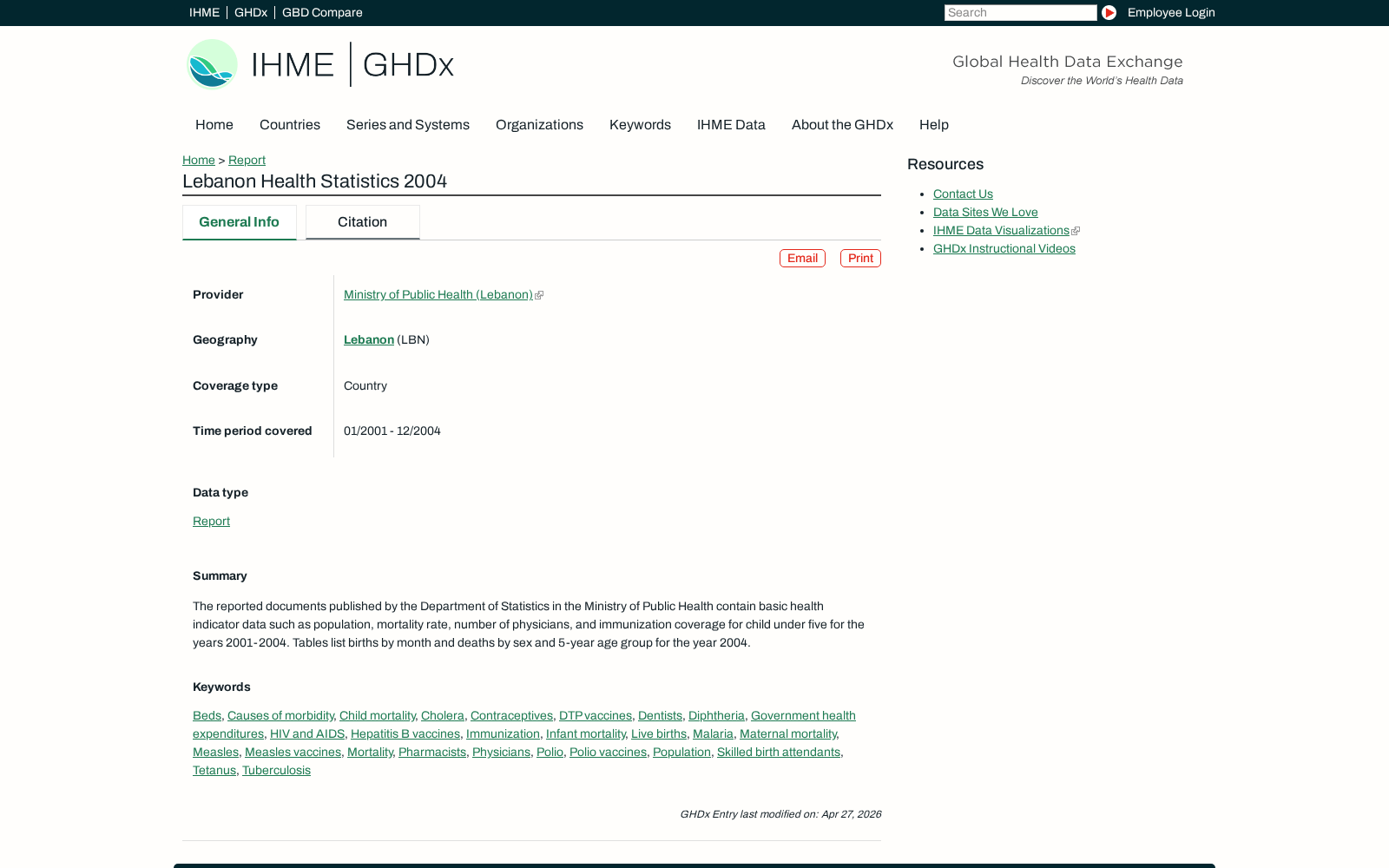Click the Email button

click(802, 258)
